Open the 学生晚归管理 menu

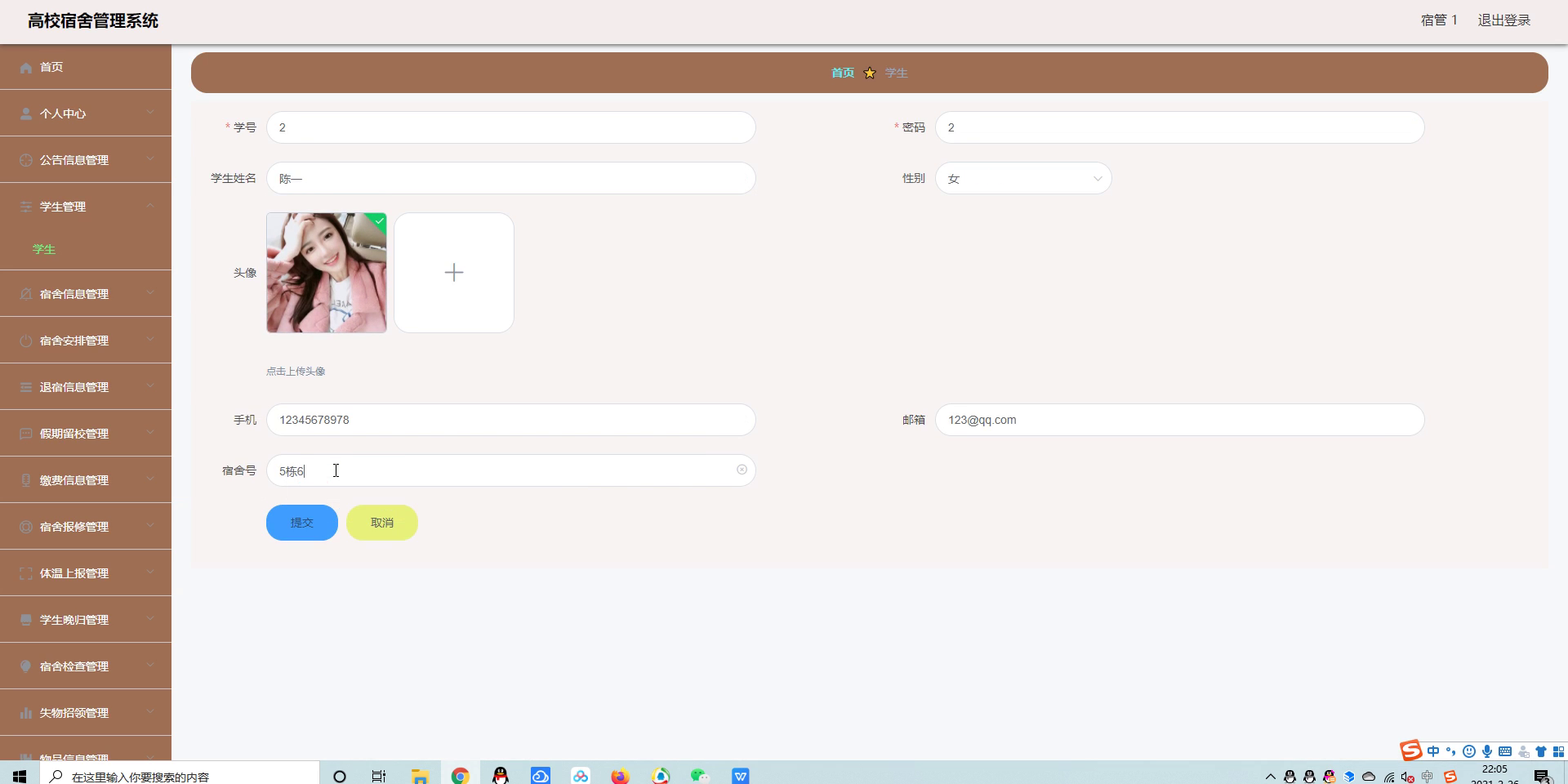click(86, 620)
